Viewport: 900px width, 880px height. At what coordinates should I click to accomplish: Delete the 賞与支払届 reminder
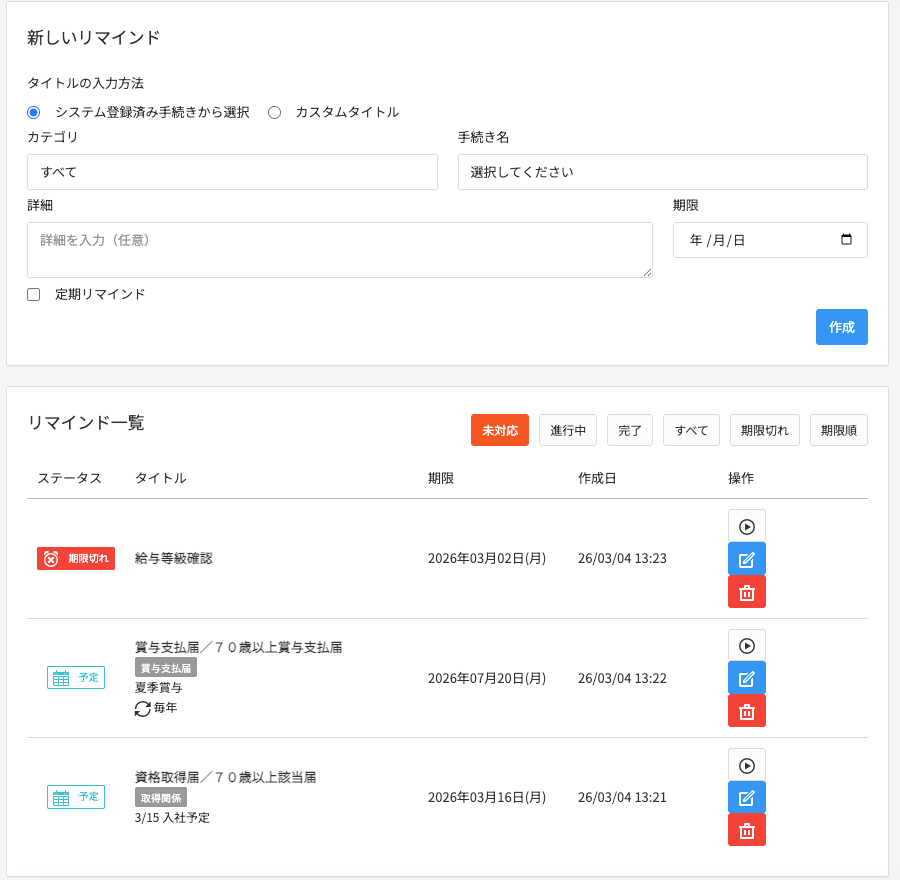coord(746,711)
